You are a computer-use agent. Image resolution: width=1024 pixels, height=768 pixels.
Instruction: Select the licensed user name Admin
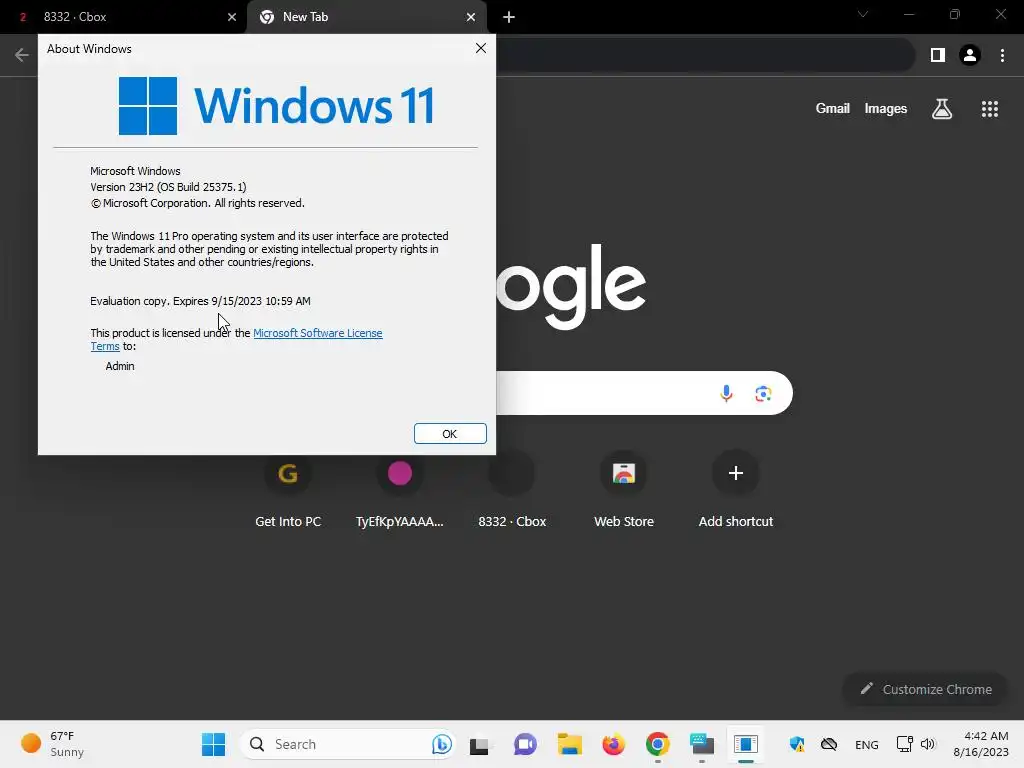(x=120, y=366)
